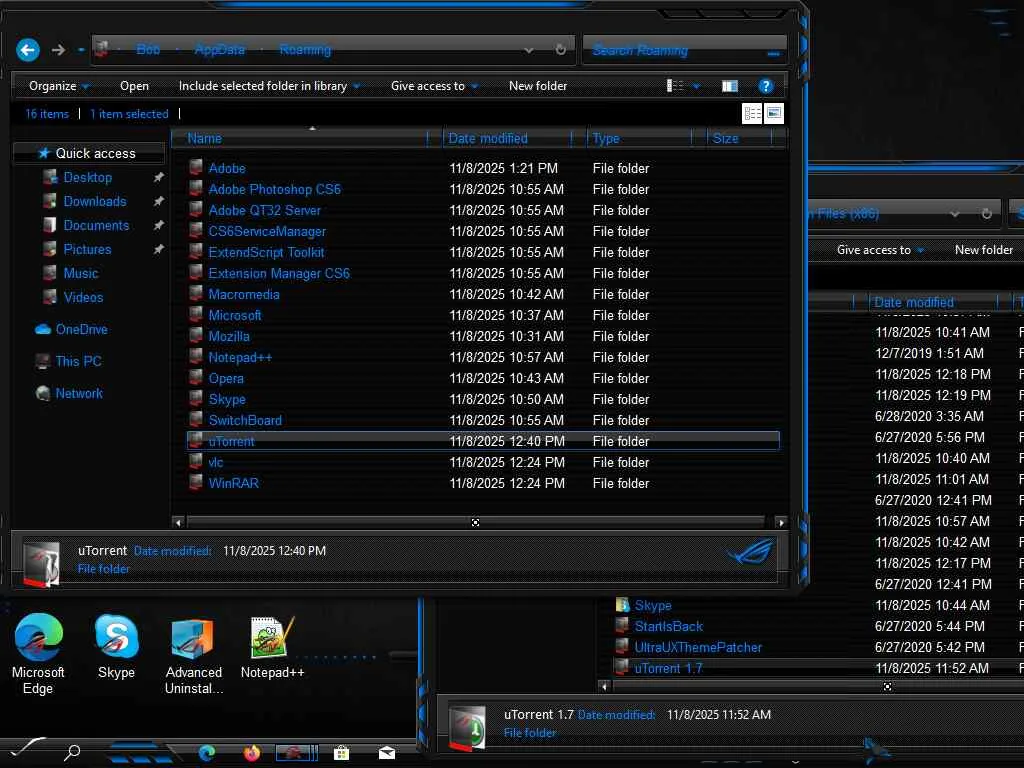Click the Extension Manager CS6 folder icon

196,272
